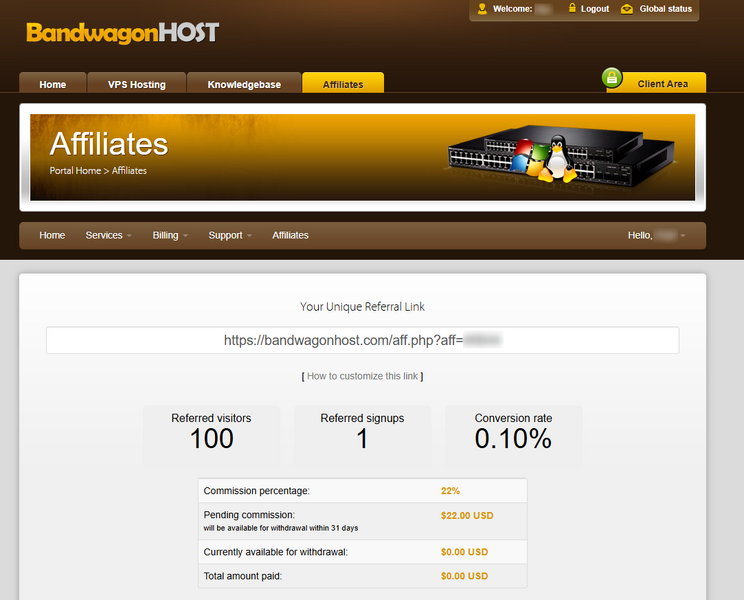Click the padlock icon next to Logout

point(572,9)
